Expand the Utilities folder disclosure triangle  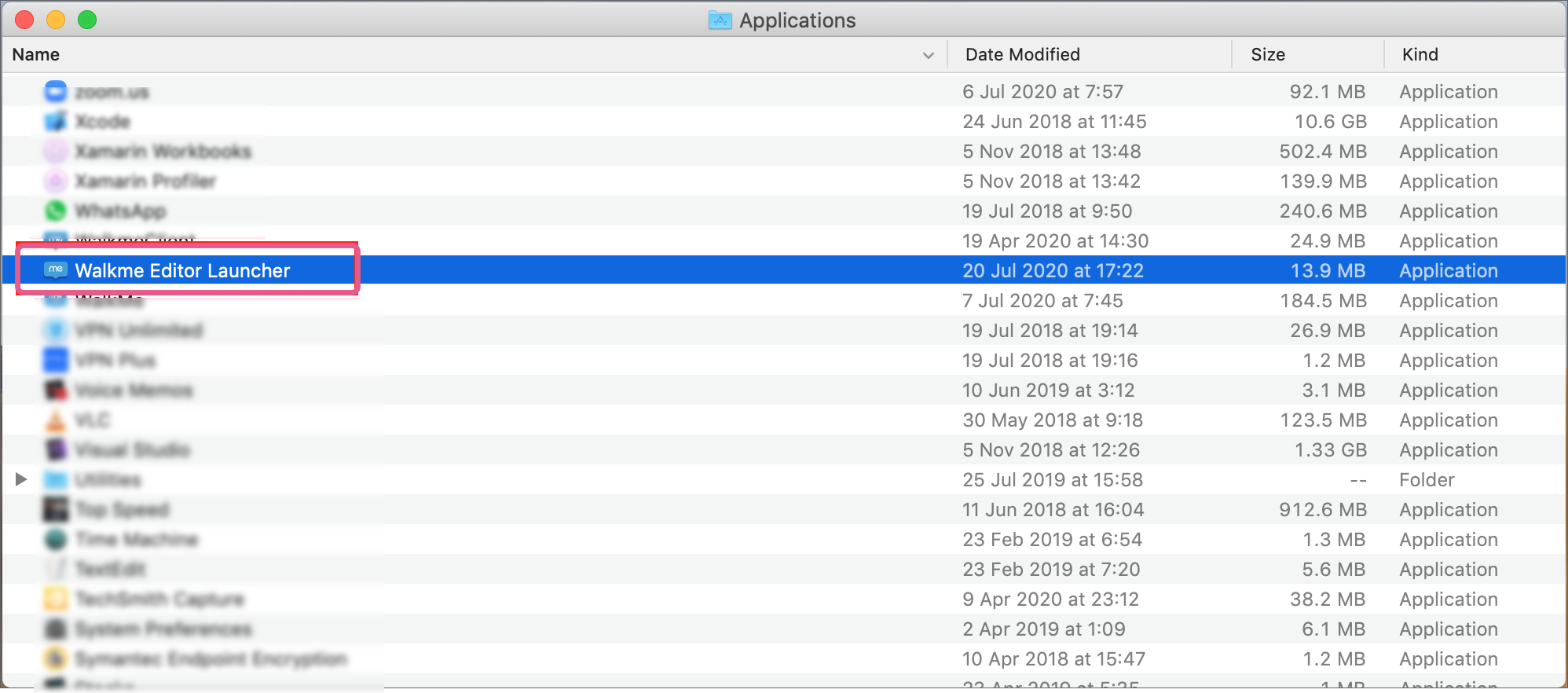pyautogui.click(x=21, y=479)
